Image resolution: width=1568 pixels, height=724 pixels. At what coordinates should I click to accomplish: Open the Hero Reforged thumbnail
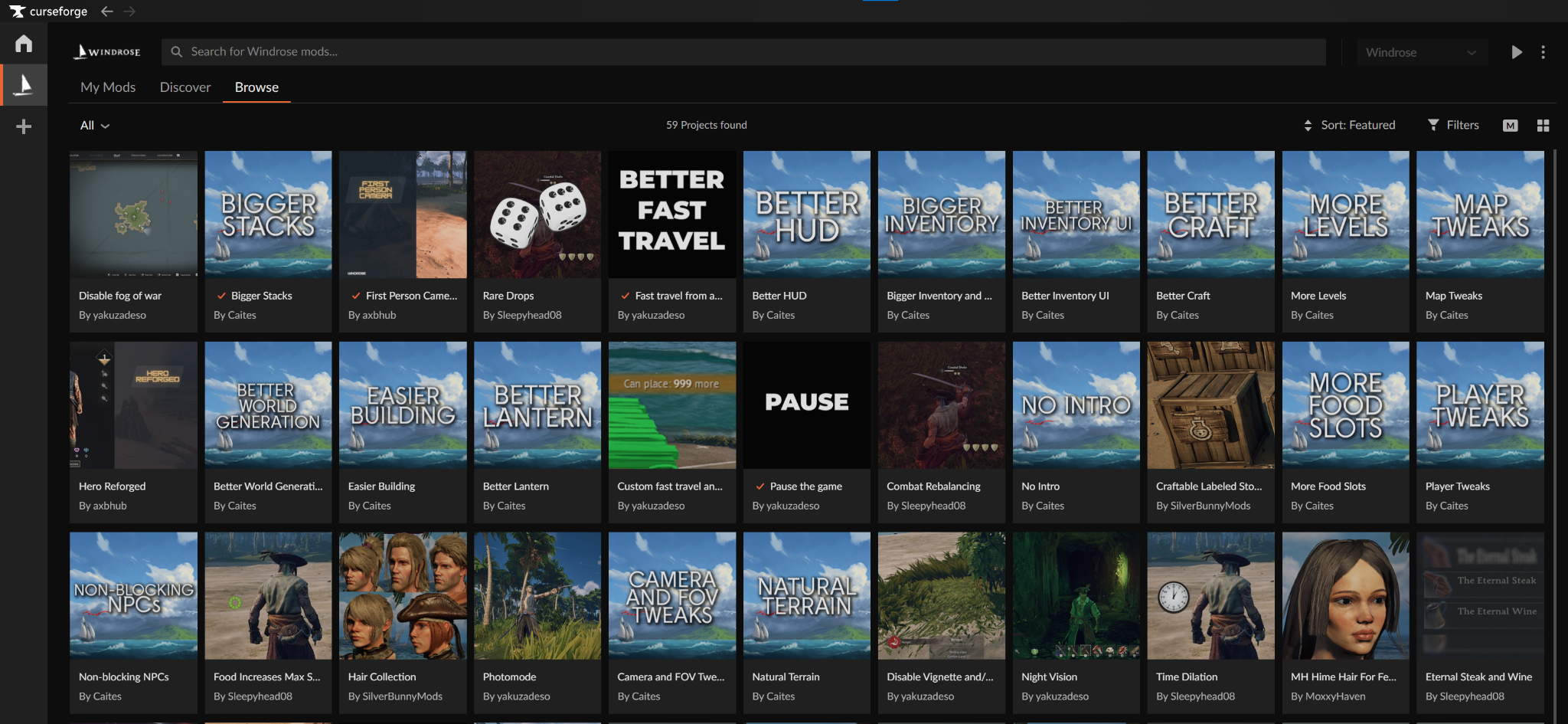(133, 405)
